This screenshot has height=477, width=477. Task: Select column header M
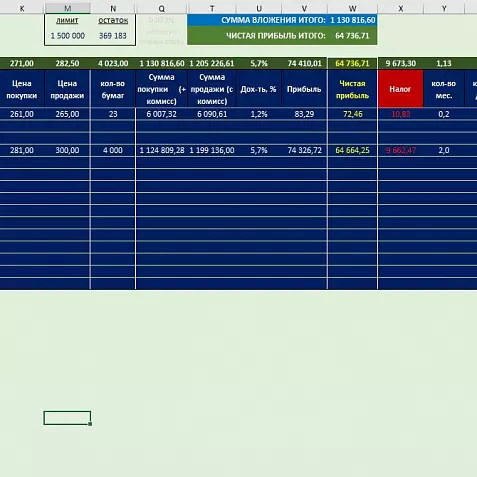pos(67,8)
